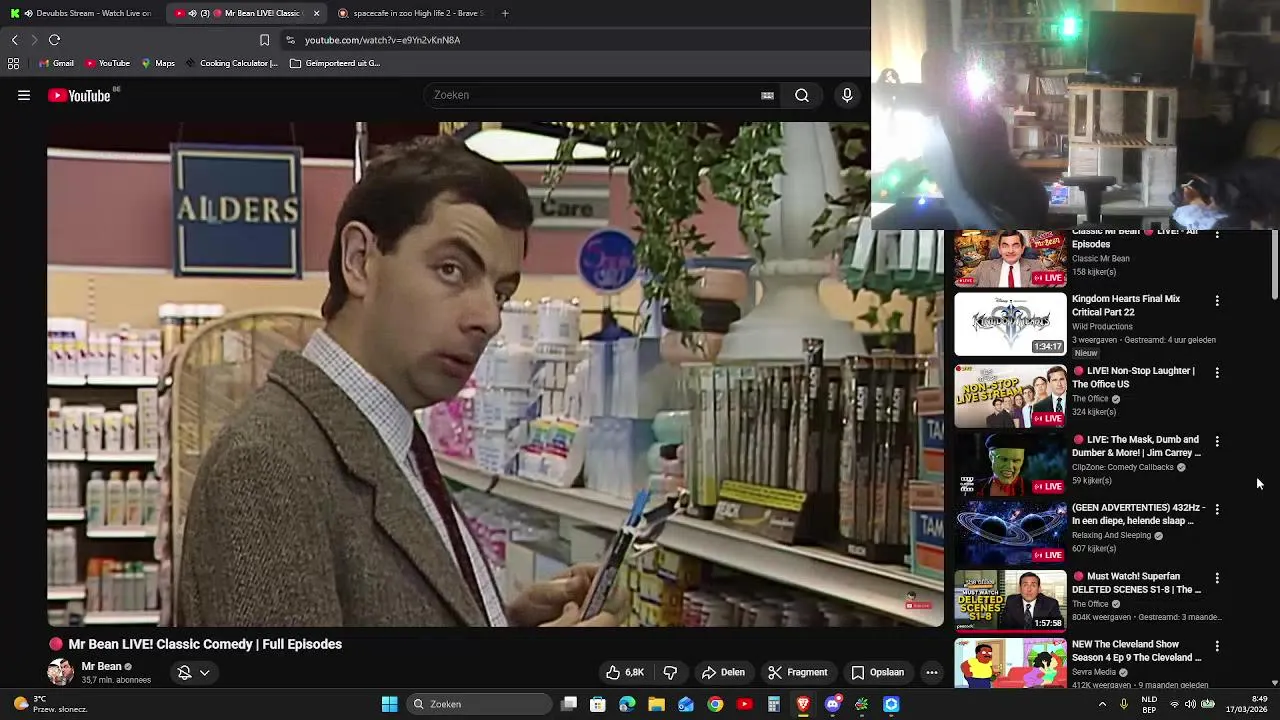Show hidden system tray icons
Screen dimensions: 1280x720
pos(1102,704)
